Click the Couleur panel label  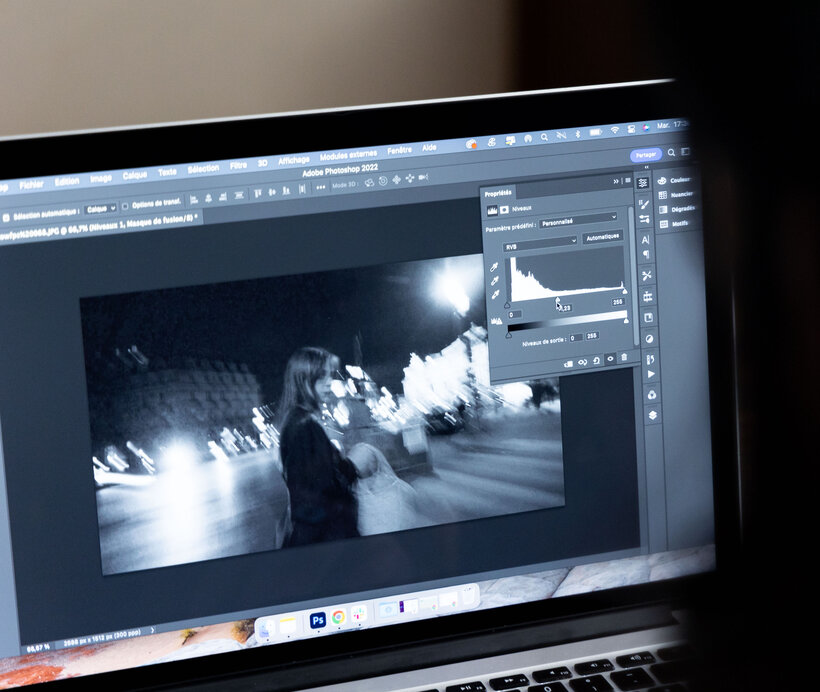(x=680, y=180)
